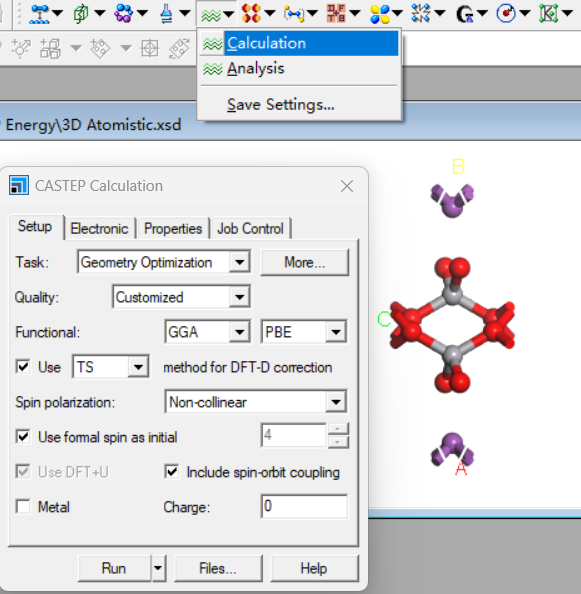The width and height of the screenshot is (581, 594).
Task: Uncheck the Use DFT-D correction checkbox
Action: [x=23, y=366]
